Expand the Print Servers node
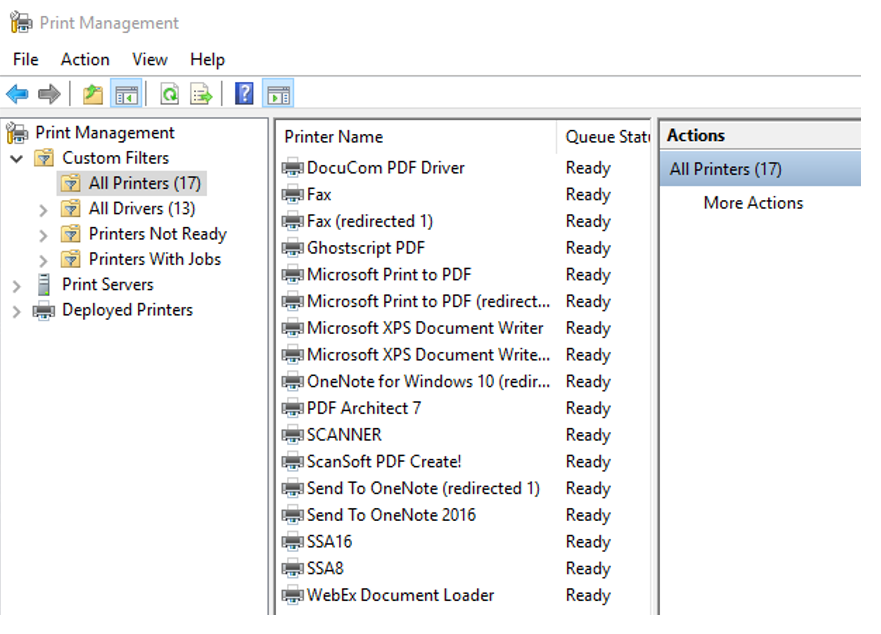881x634 pixels. coord(17,287)
